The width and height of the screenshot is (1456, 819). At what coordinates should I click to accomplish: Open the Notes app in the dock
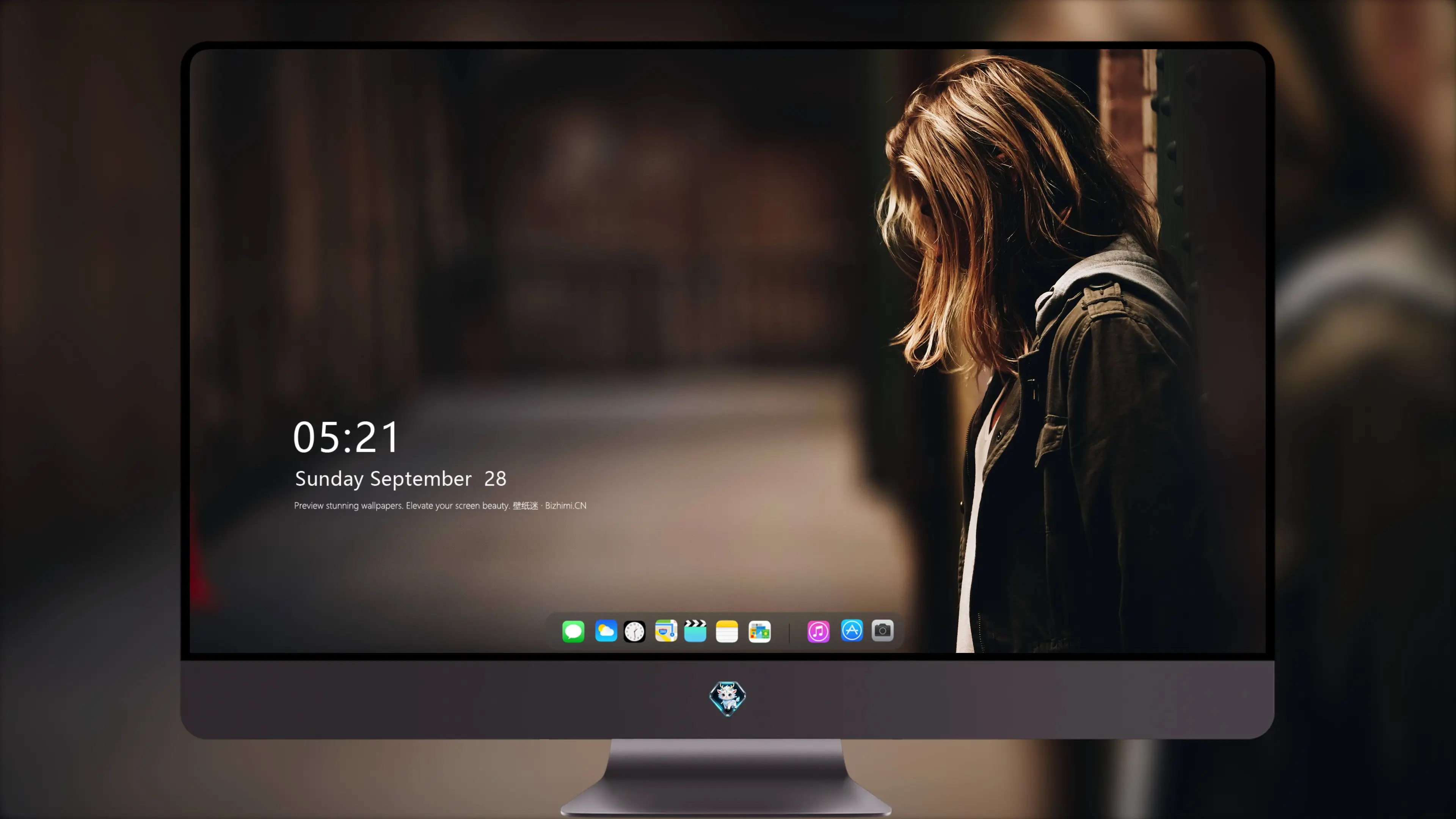pos(727,631)
